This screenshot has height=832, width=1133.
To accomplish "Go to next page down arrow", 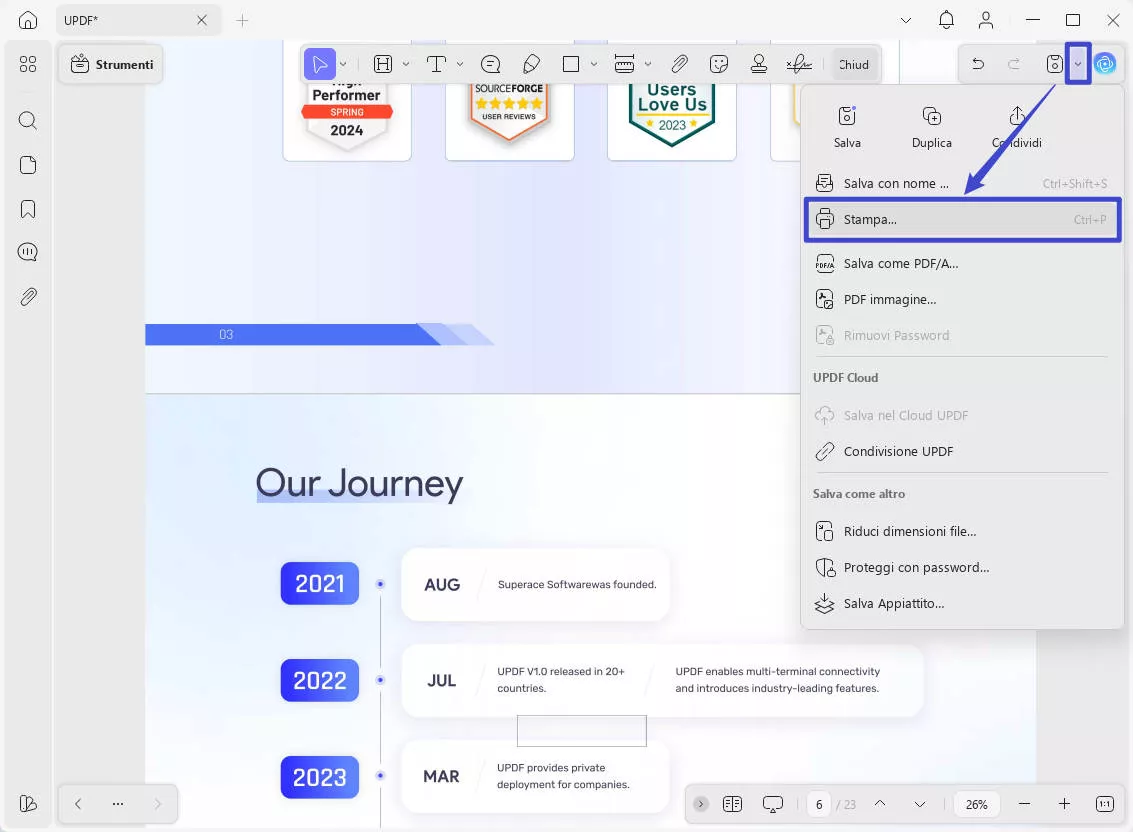I will (920, 804).
